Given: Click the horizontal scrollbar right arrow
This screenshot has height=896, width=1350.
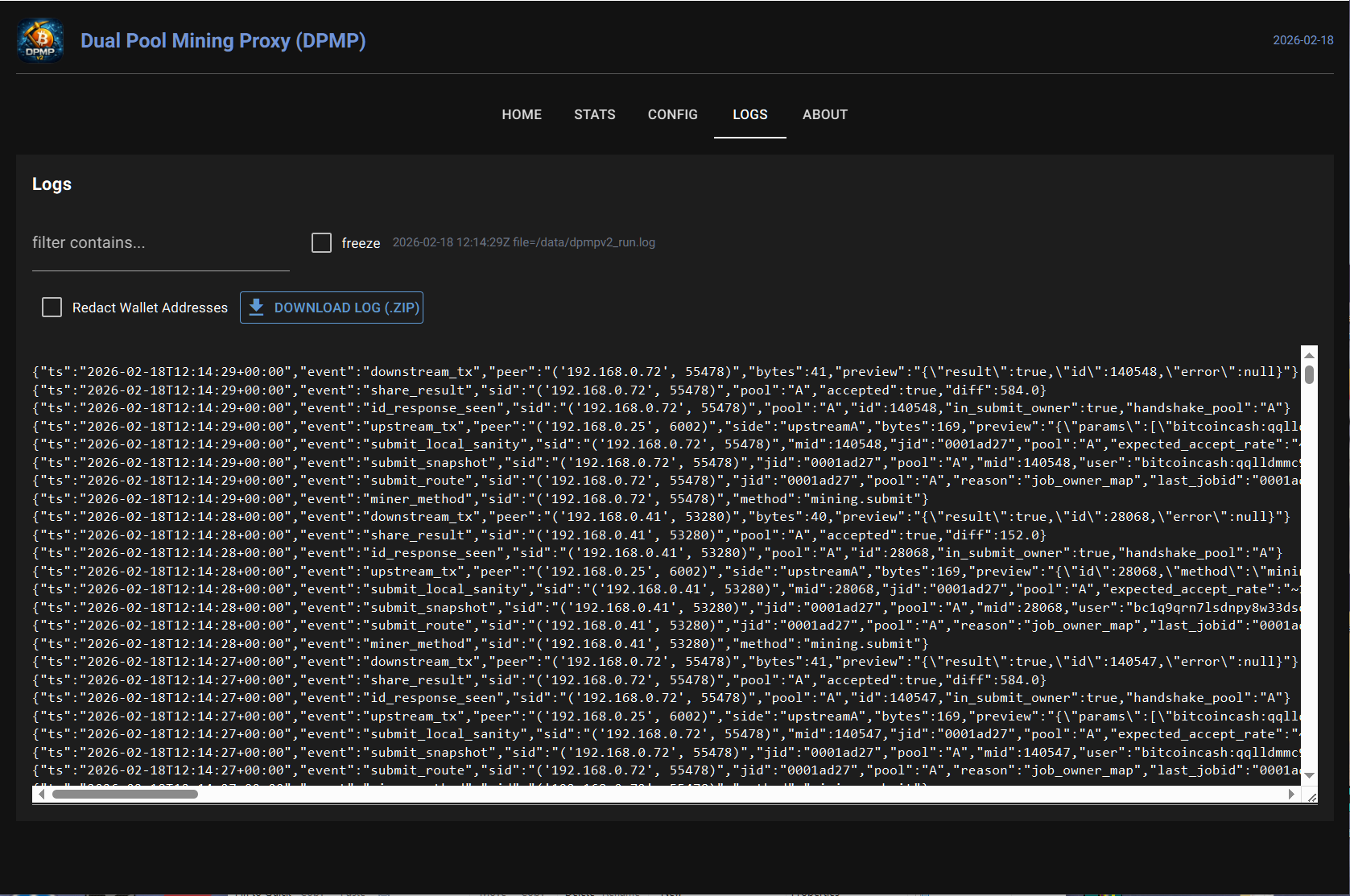Looking at the screenshot, I should click(1291, 795).
